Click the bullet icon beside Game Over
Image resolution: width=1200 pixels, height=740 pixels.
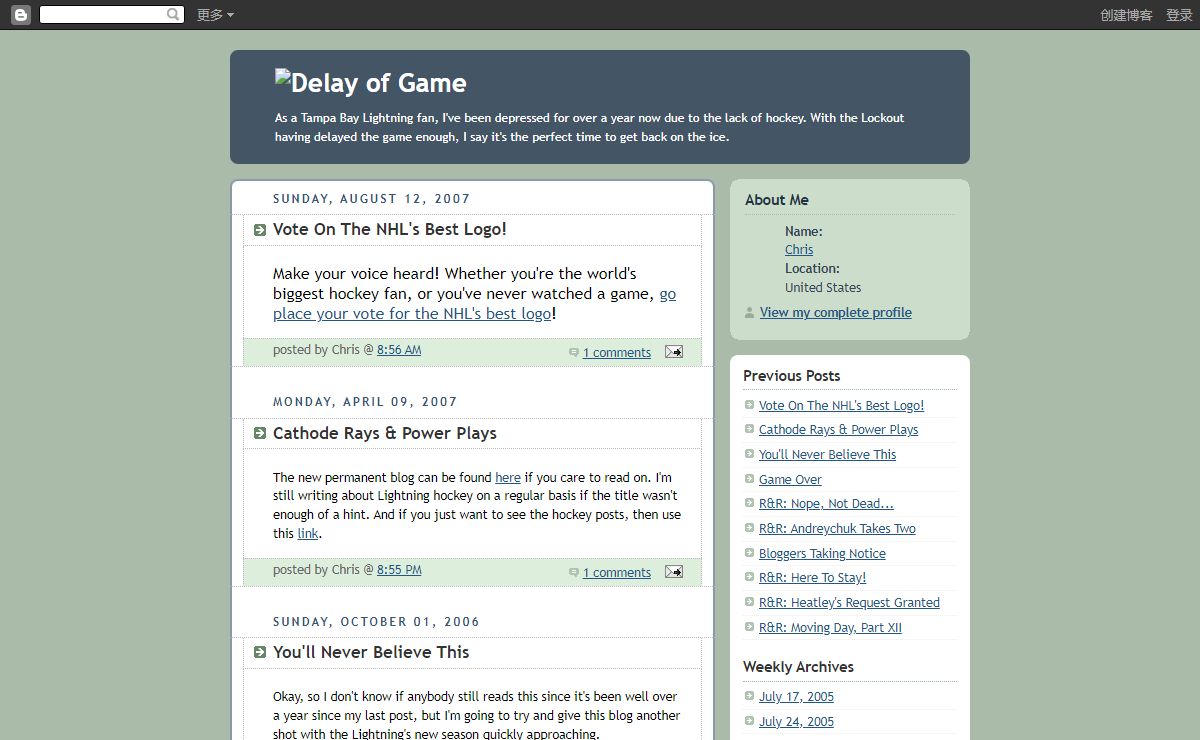[750, 479]
